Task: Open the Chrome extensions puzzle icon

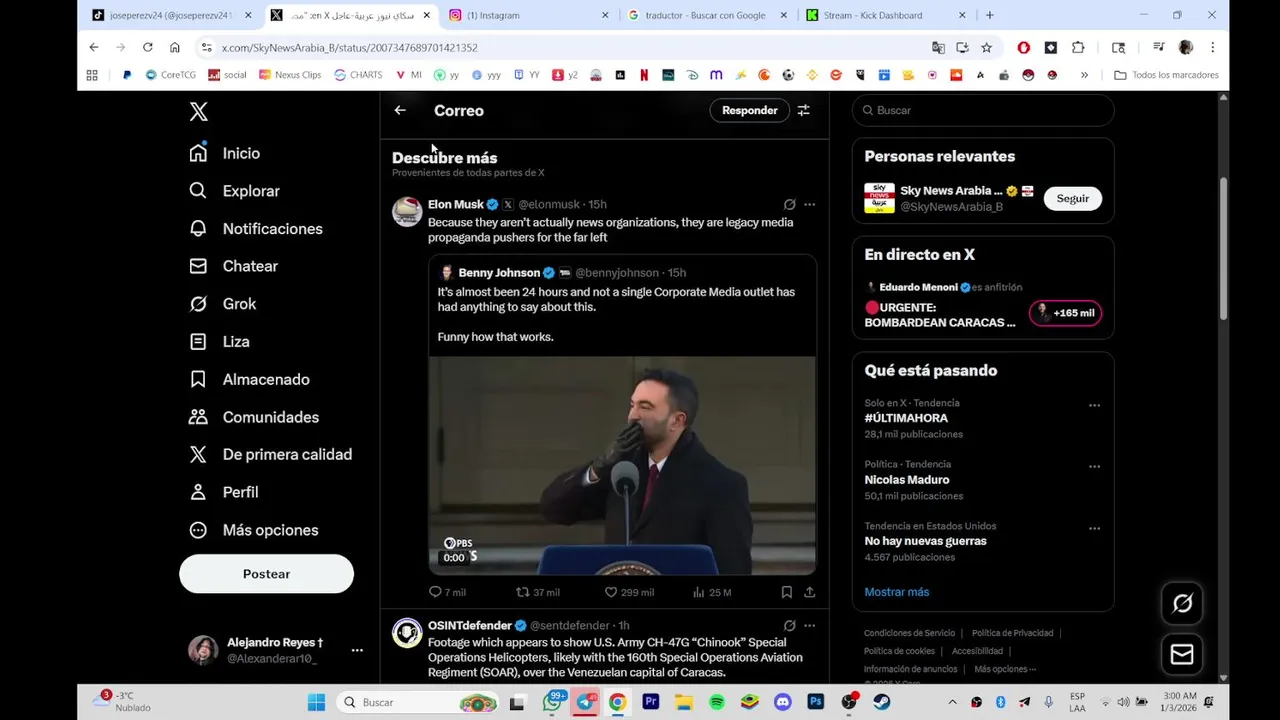Action: tap(1078, 47)
